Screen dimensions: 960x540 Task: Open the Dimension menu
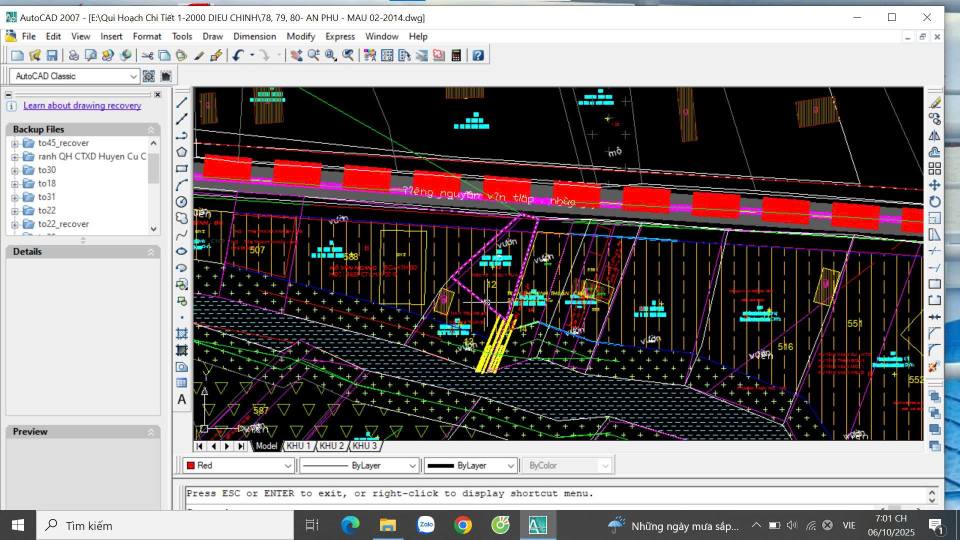pyautogui.click(x=254, y=36)
